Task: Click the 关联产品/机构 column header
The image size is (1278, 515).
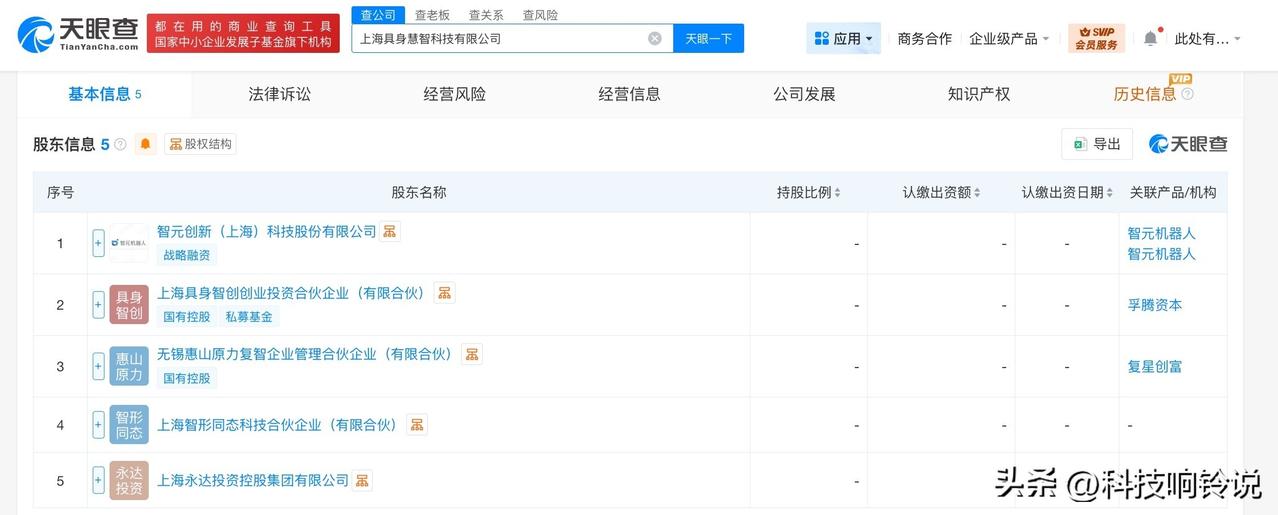Action: coord(1173,192)
